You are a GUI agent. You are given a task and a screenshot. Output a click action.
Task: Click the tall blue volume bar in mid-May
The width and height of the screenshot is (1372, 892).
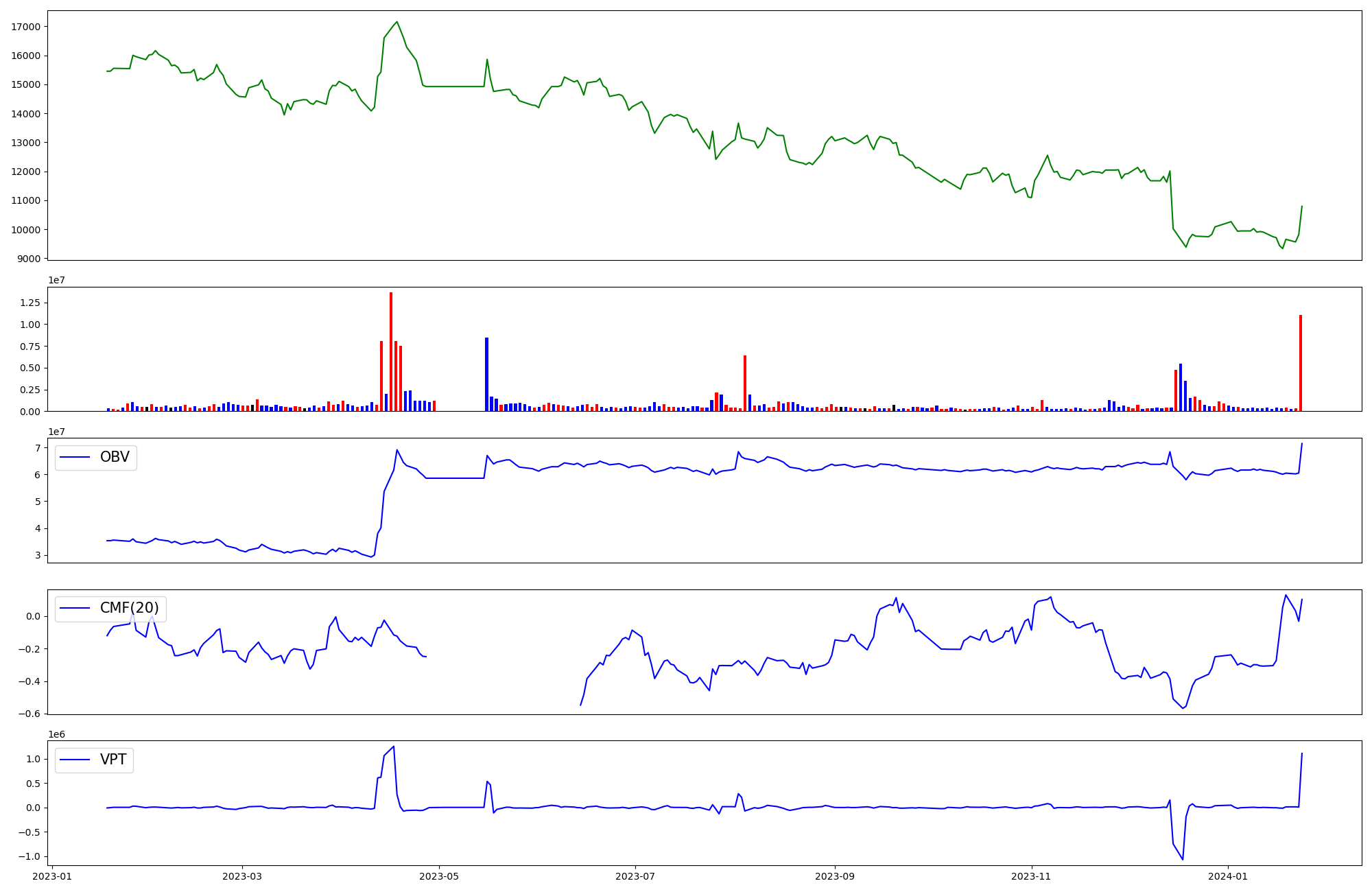pyautogui.click(x=486, y=374)
